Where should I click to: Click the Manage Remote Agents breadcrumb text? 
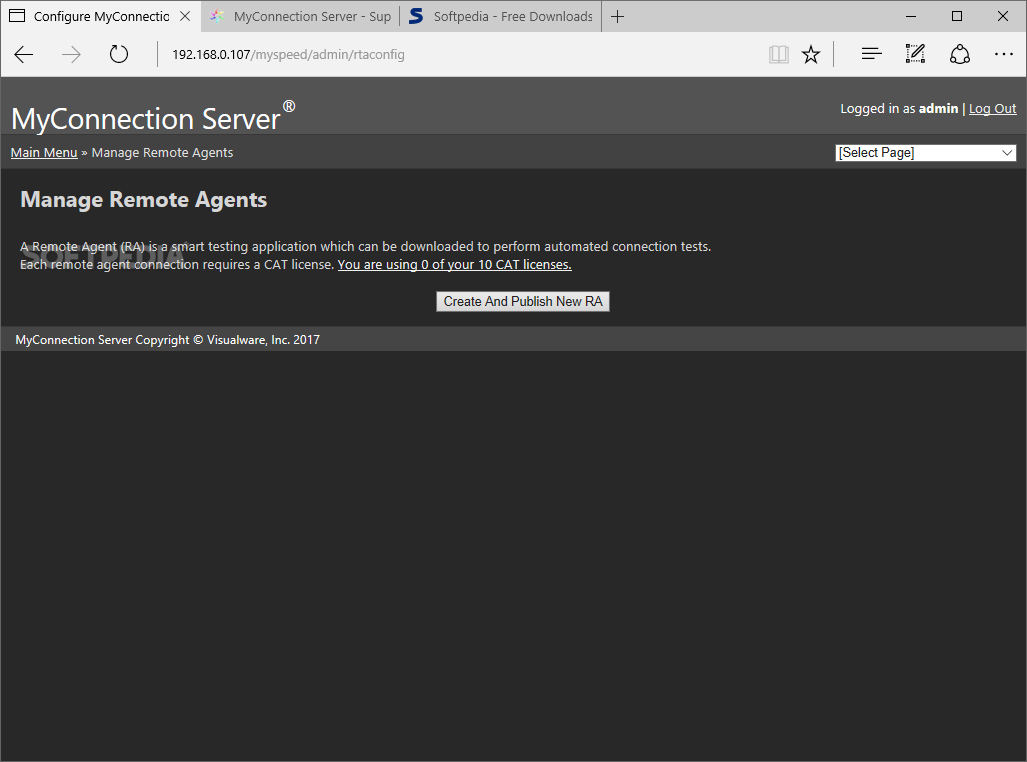pyautogui.click(x=162, y=153)
